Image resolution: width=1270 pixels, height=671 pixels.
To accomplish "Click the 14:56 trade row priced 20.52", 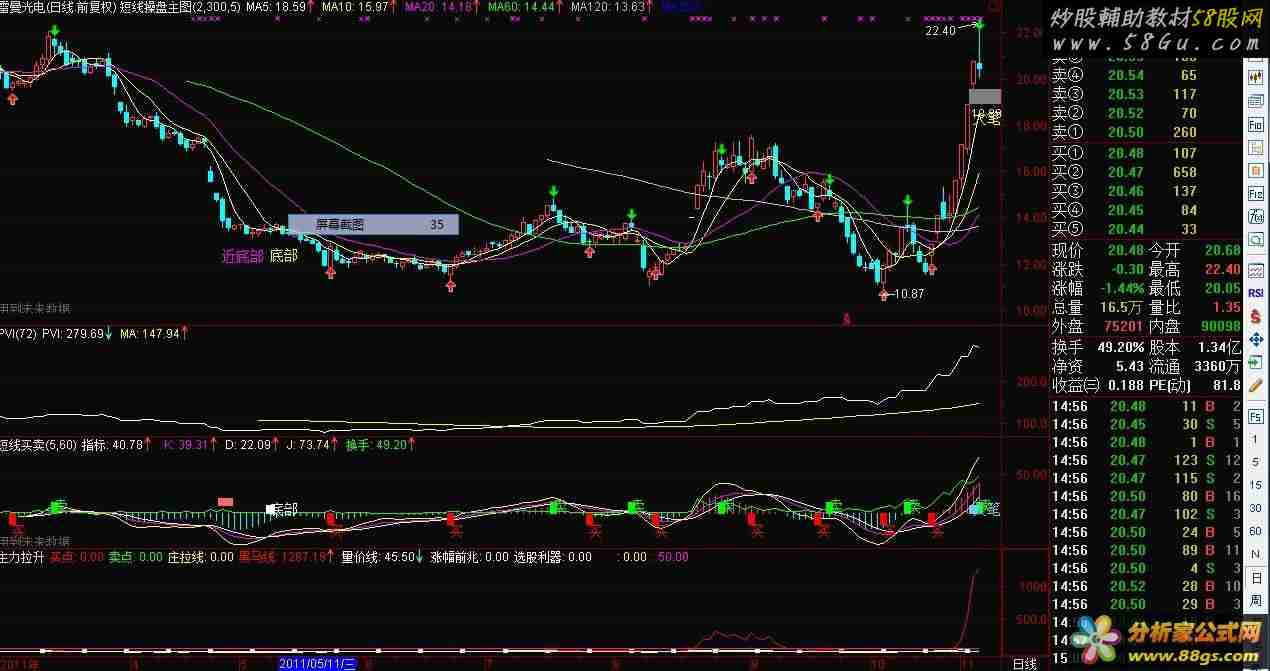I will pos(1146,586).
